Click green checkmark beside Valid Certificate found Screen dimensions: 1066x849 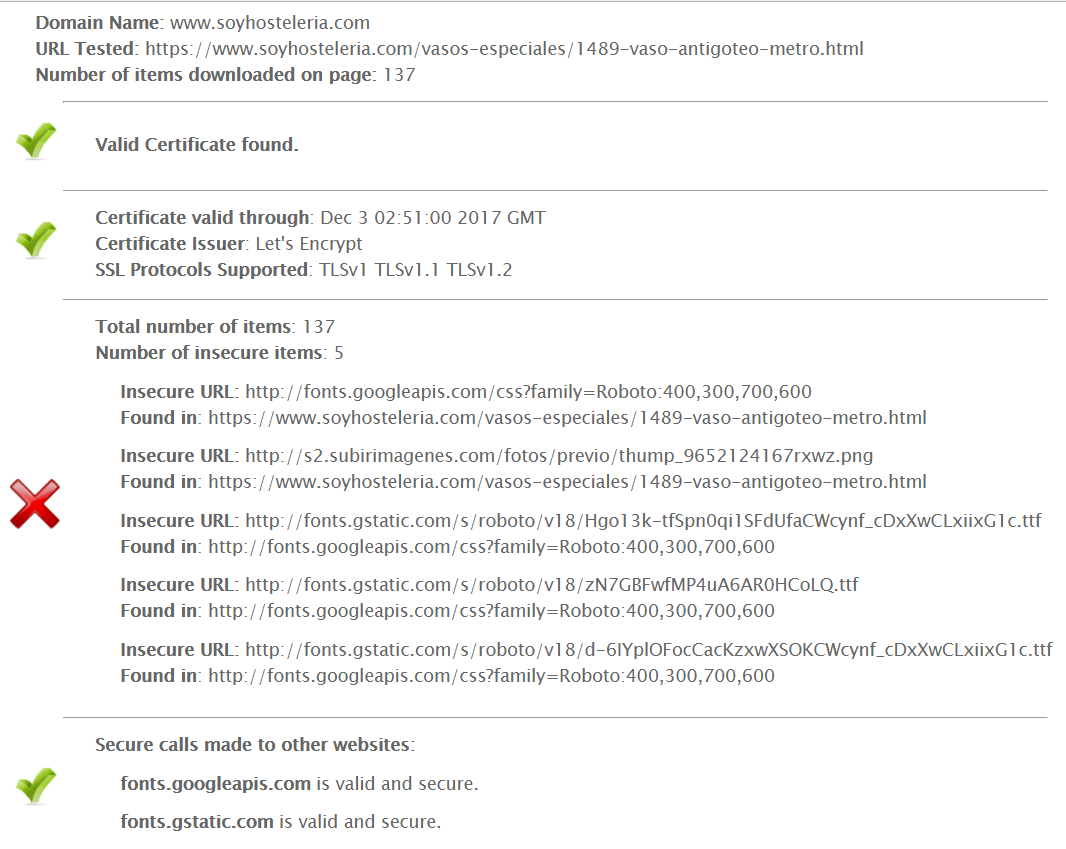click(36, 141)
